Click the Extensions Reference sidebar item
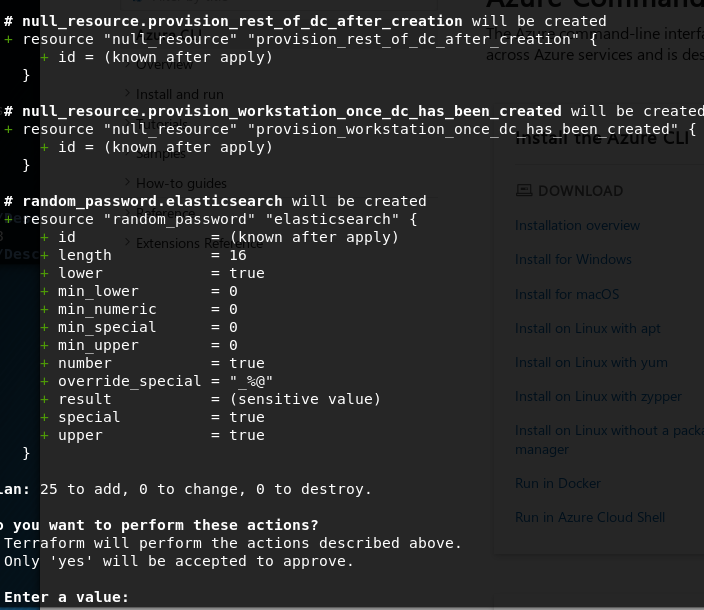Viewport: 704px width, 610px height. tap(199, 243)
